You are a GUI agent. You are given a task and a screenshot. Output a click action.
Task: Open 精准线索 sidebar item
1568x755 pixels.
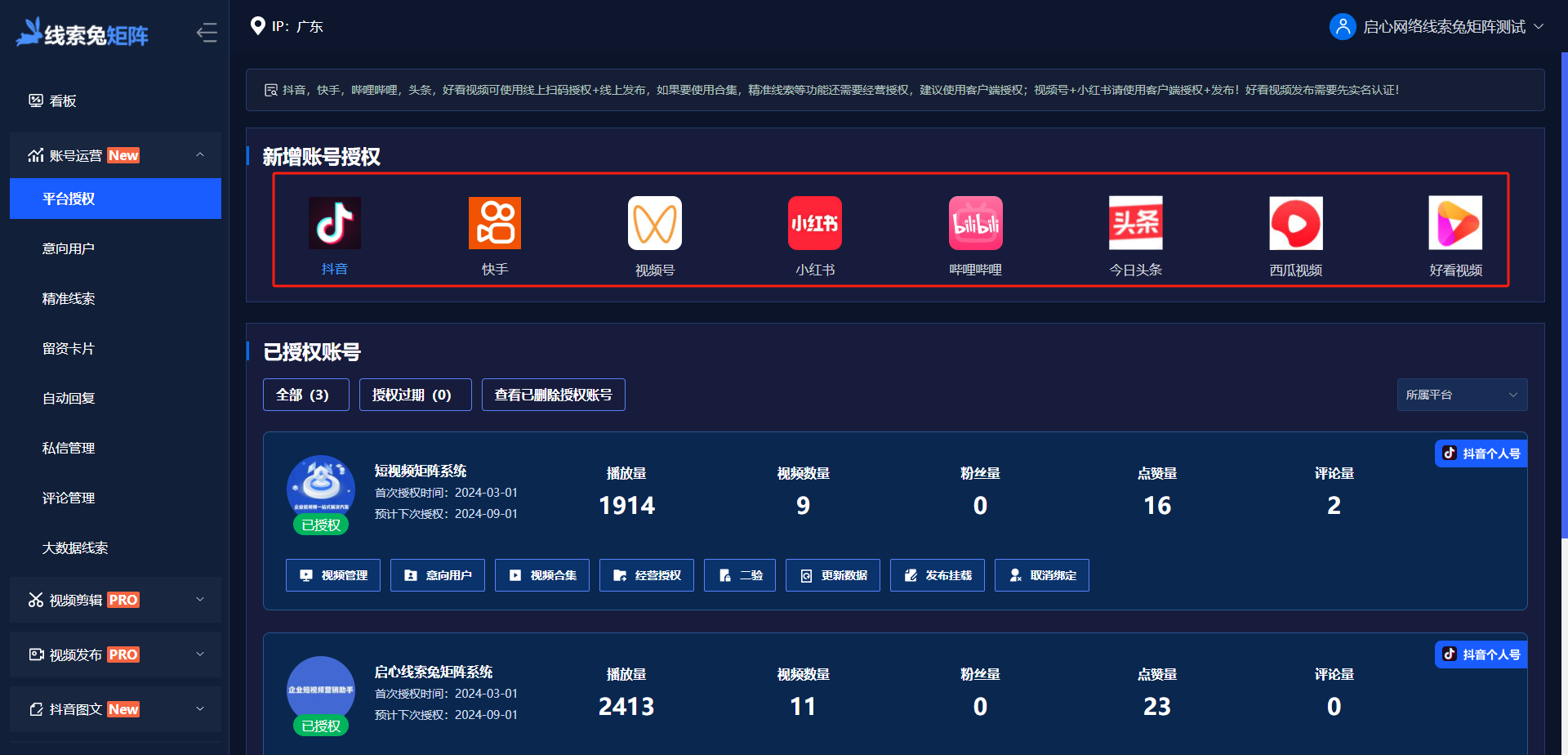coord(115,298)
